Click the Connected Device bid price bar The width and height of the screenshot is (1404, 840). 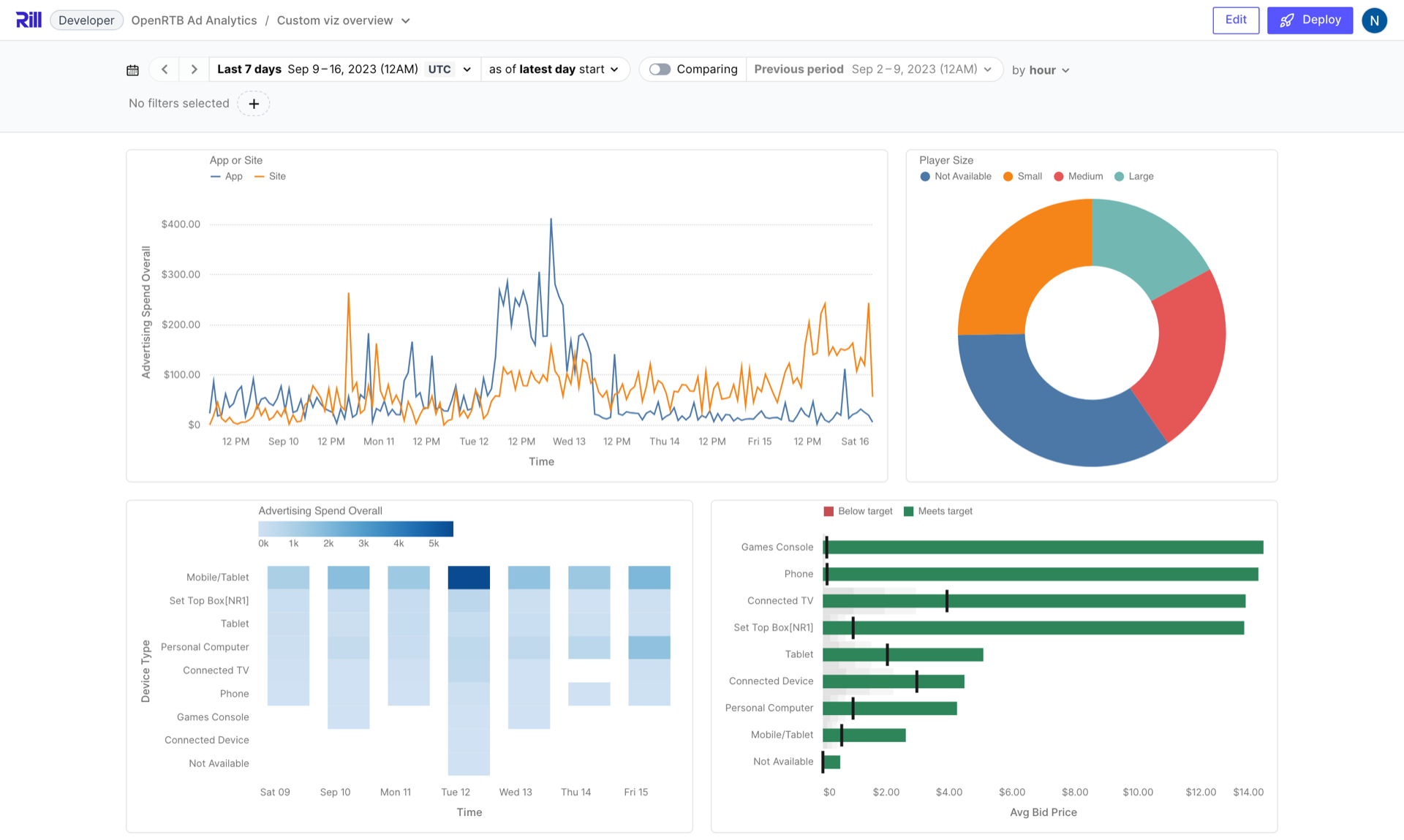[894, 682]
